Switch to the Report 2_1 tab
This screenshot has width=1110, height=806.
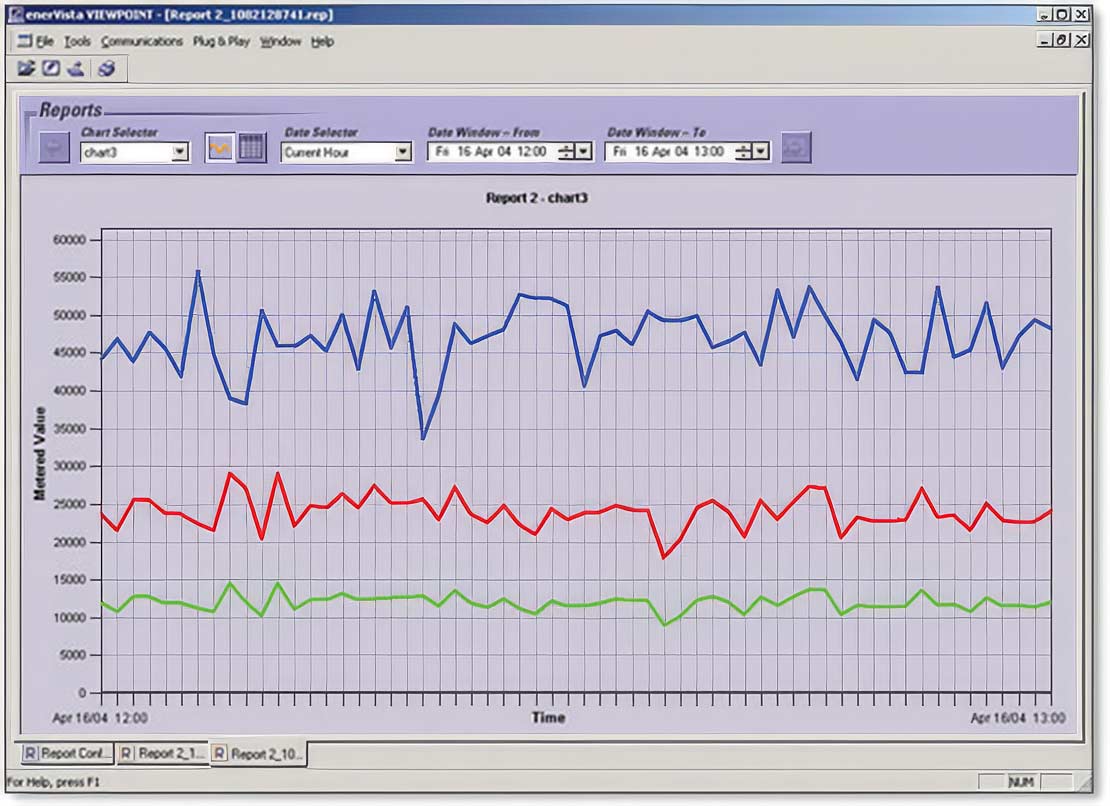[x=162, y=753]
